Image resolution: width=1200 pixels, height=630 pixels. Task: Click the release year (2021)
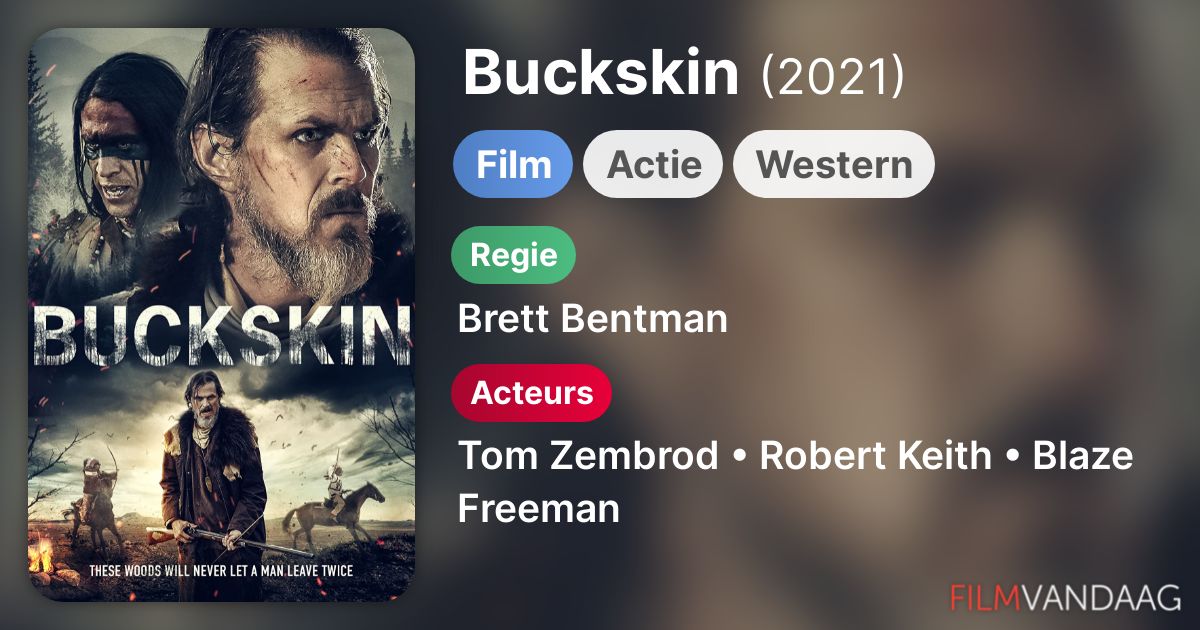point(832,75)
